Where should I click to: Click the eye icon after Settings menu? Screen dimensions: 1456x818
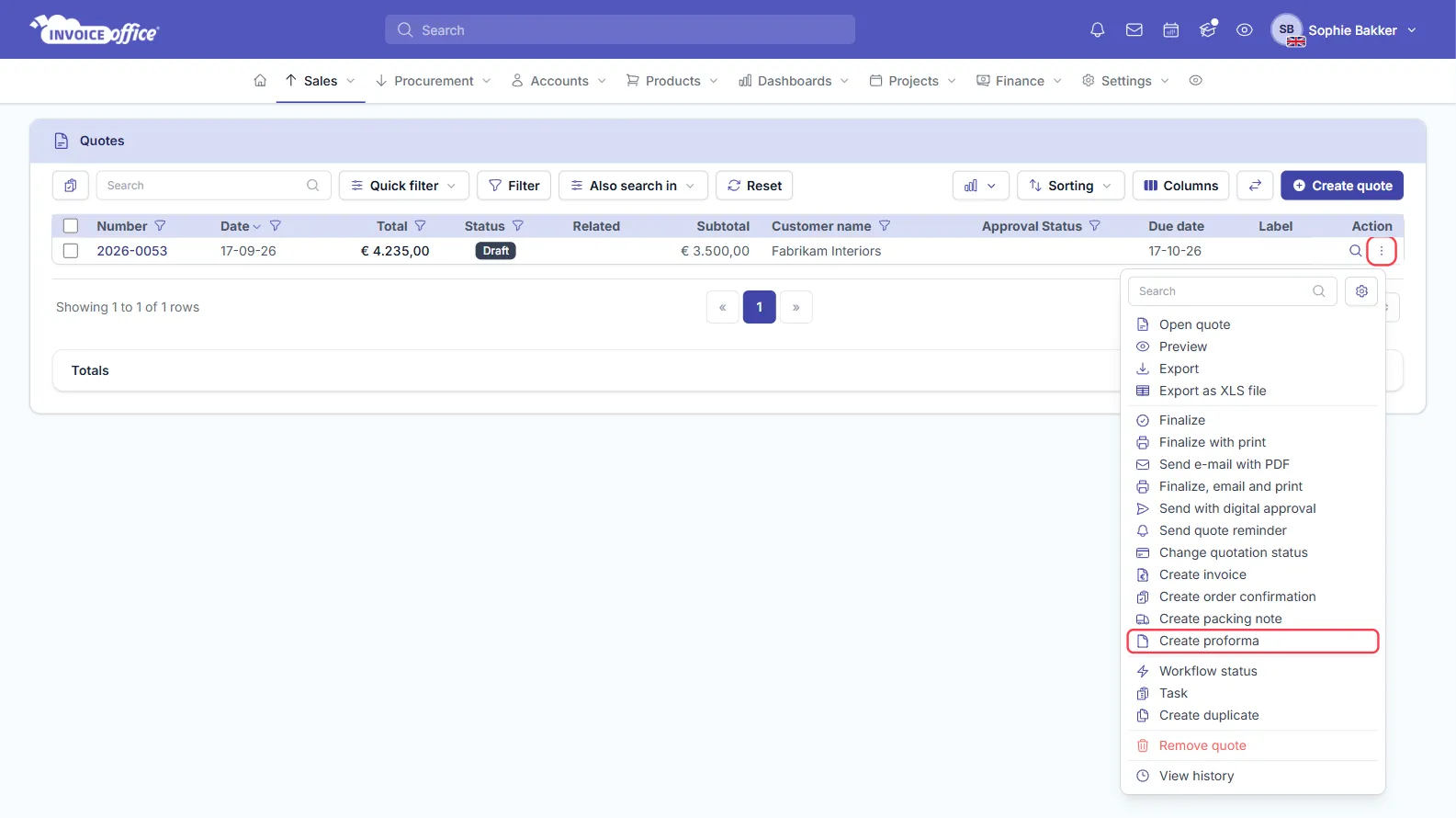(x=1195, y=81)
